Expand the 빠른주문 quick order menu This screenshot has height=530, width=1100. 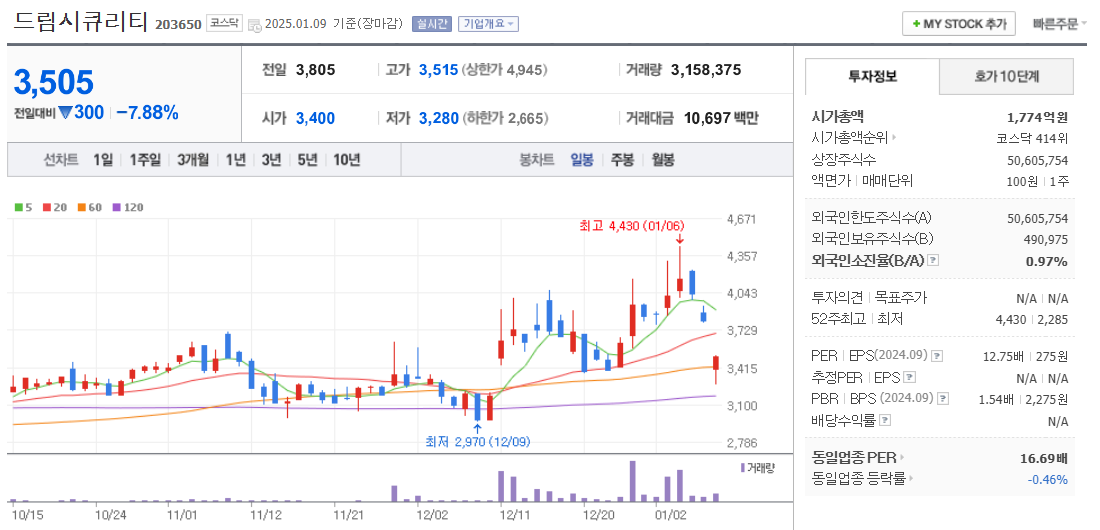coord(1059,24)
